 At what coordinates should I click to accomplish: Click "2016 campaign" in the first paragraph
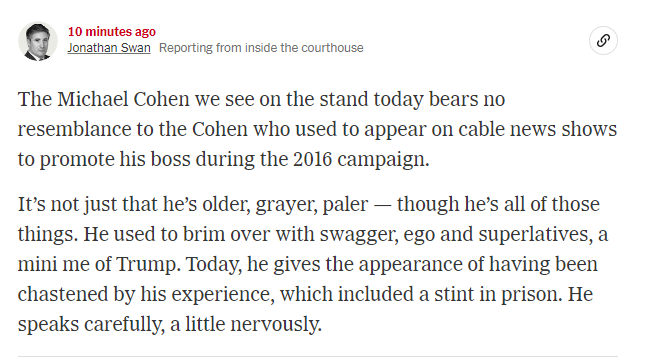pos(360,160)
